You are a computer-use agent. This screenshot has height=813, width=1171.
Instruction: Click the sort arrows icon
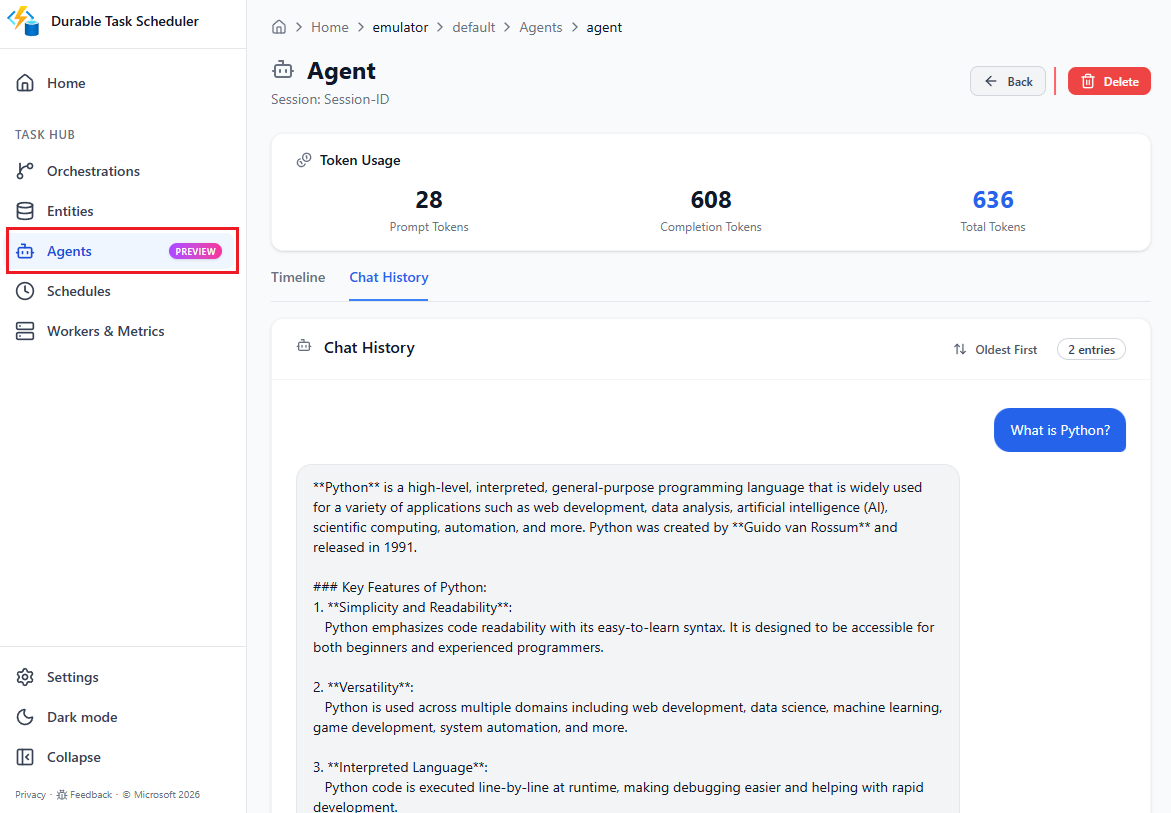pos(960,349)
